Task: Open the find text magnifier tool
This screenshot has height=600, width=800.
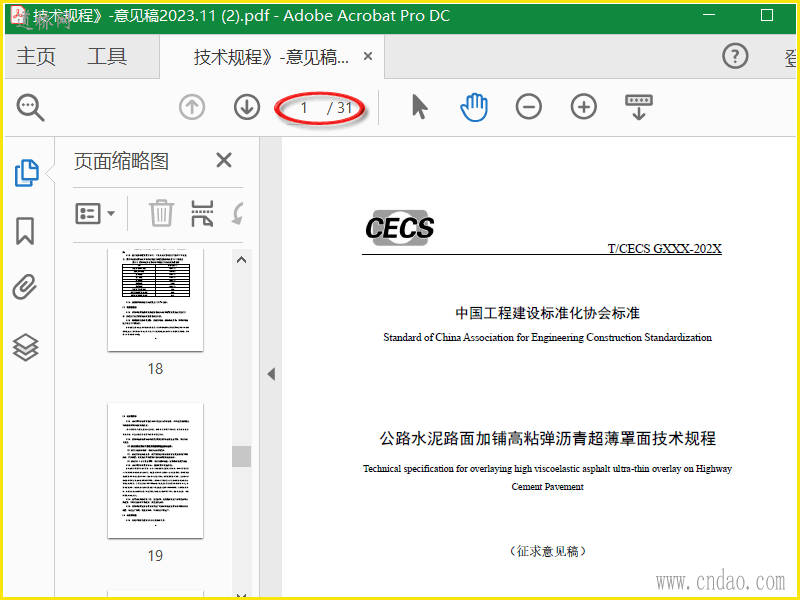Action: 30,108
